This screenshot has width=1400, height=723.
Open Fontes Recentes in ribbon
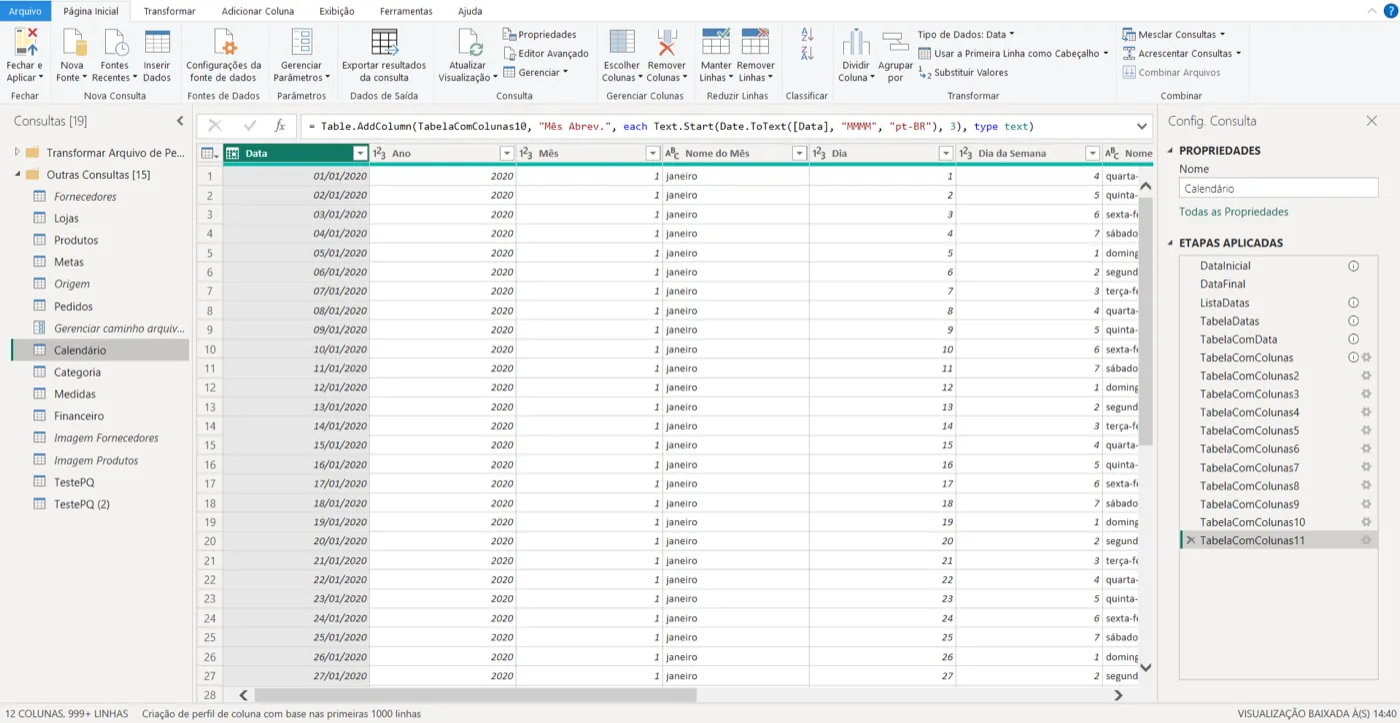tap(115, 56)
